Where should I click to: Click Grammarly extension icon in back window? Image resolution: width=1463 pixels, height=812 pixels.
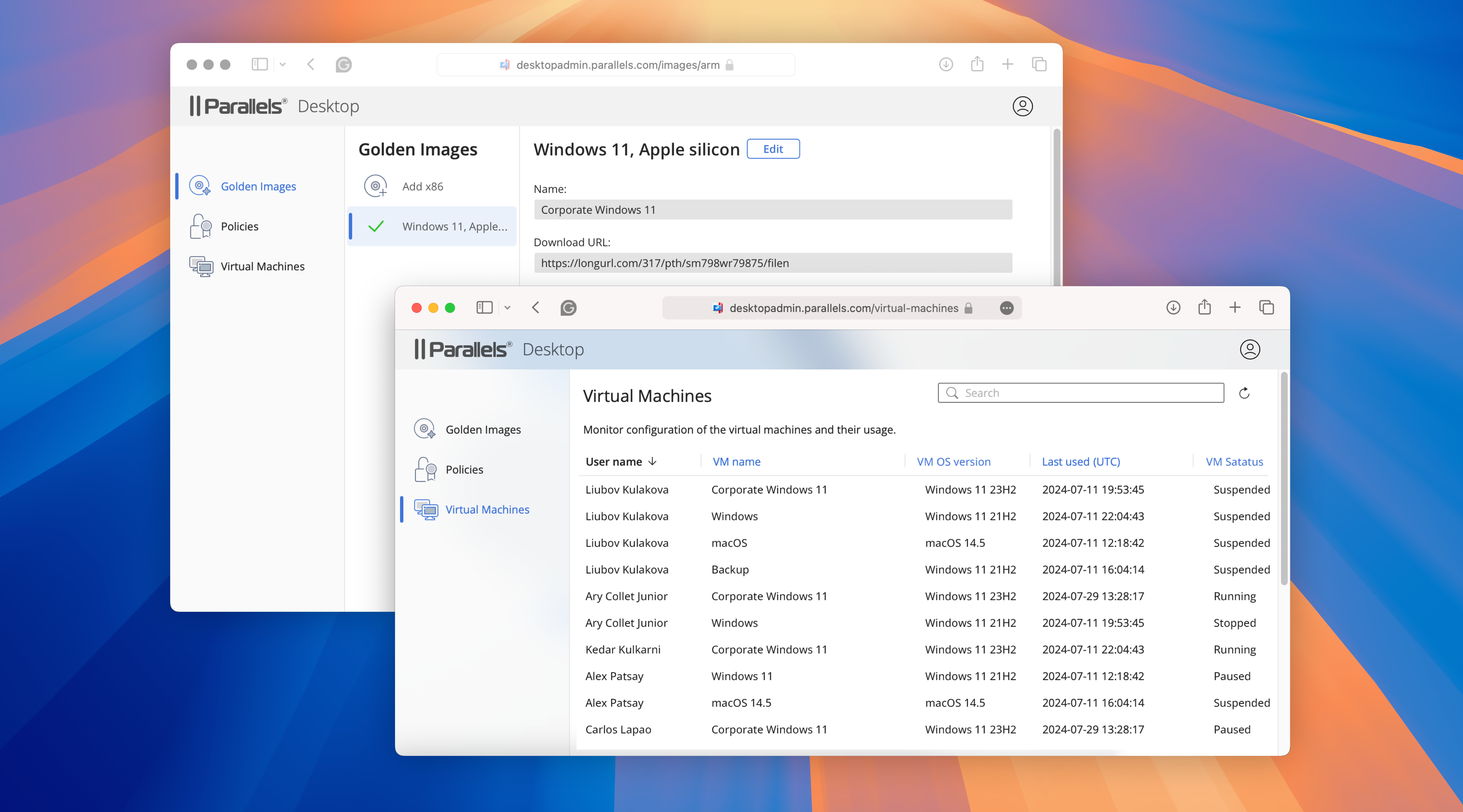344,64
